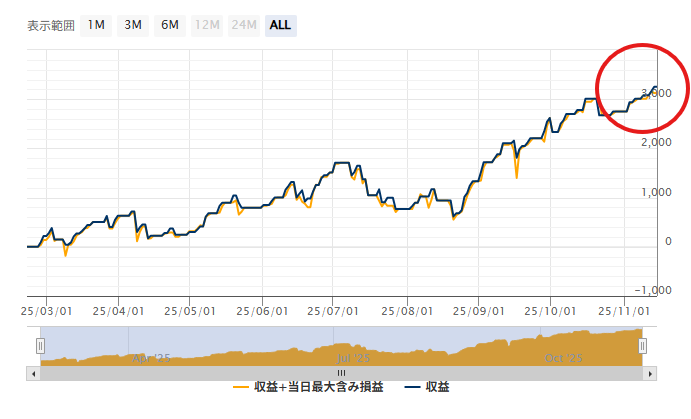
Task: Click the -1,000 y-axis value
Action: coord(653,290)
